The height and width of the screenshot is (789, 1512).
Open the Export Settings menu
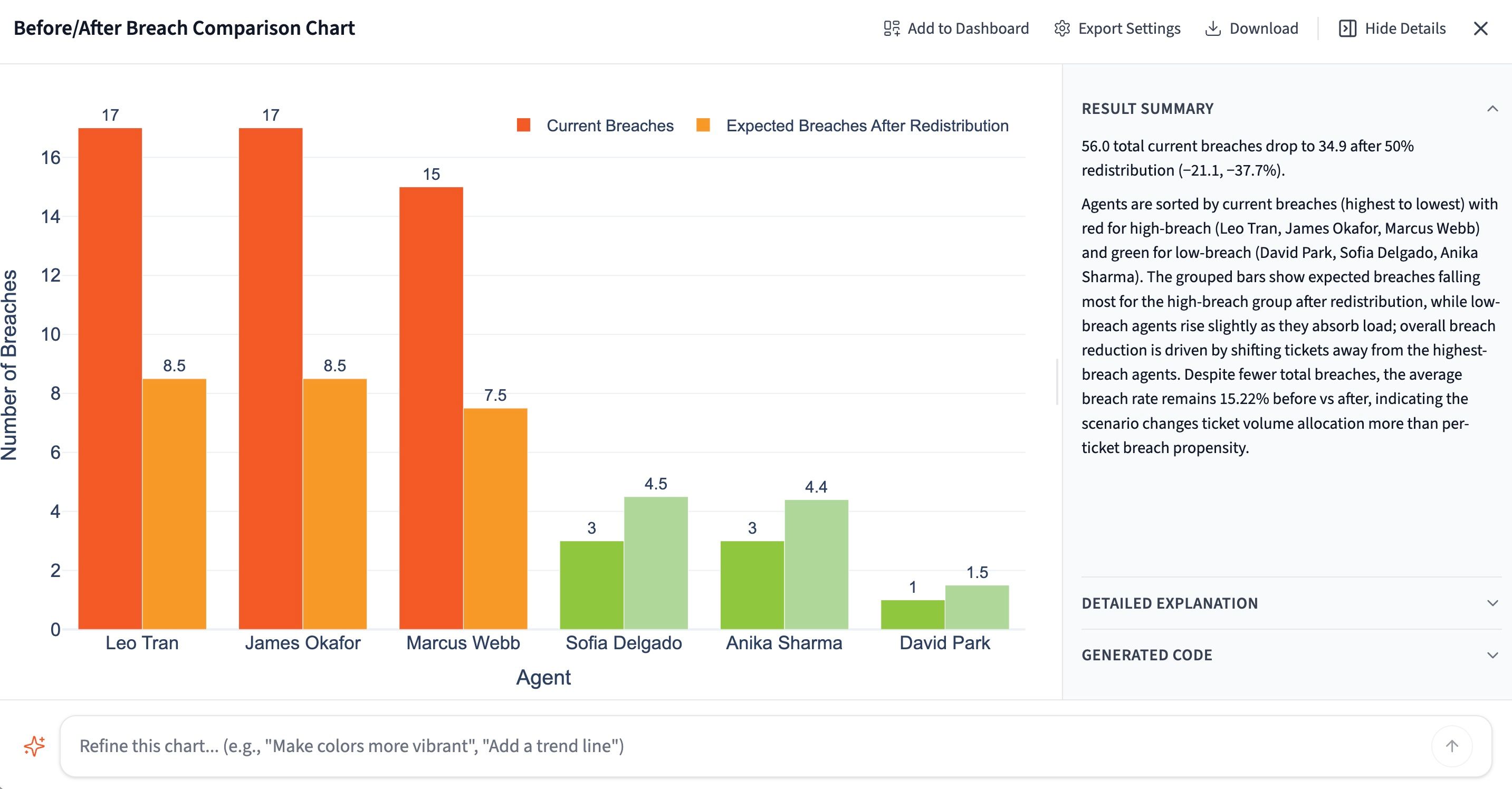click(1116, 27)
